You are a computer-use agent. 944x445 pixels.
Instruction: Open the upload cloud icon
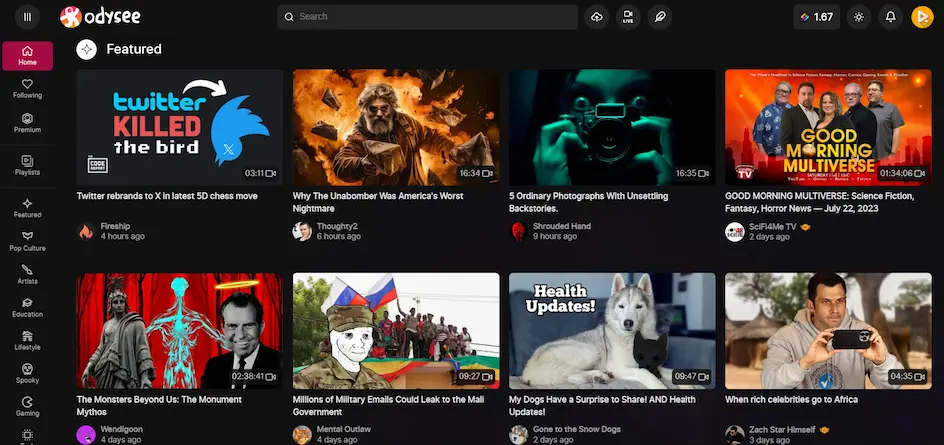[x=597, y=17]
